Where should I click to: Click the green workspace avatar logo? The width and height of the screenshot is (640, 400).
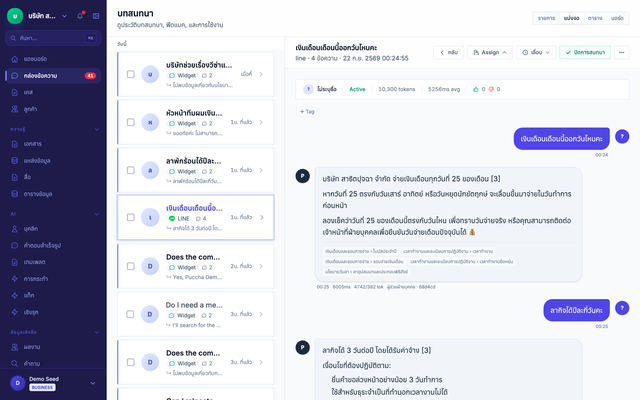[15, 16]
